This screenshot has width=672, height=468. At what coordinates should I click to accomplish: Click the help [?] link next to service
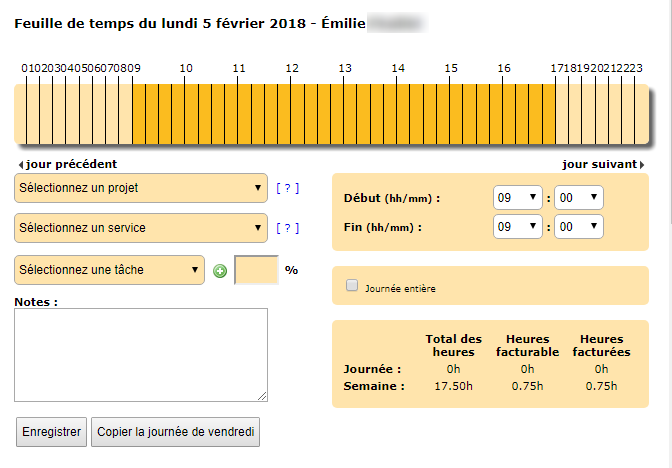(287, 228)
